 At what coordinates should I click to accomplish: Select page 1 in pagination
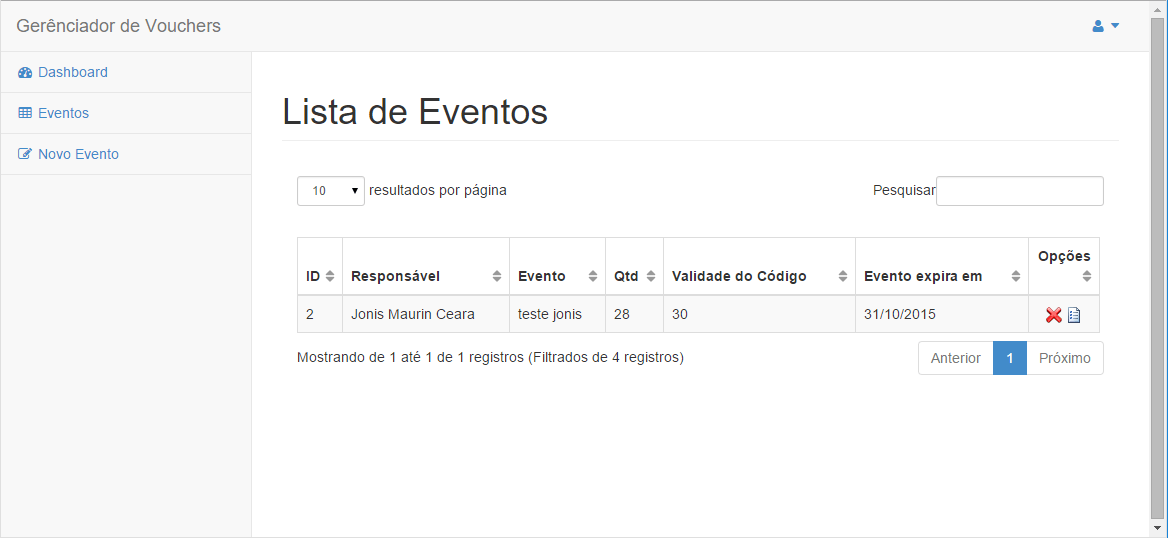click(1010, 358)
